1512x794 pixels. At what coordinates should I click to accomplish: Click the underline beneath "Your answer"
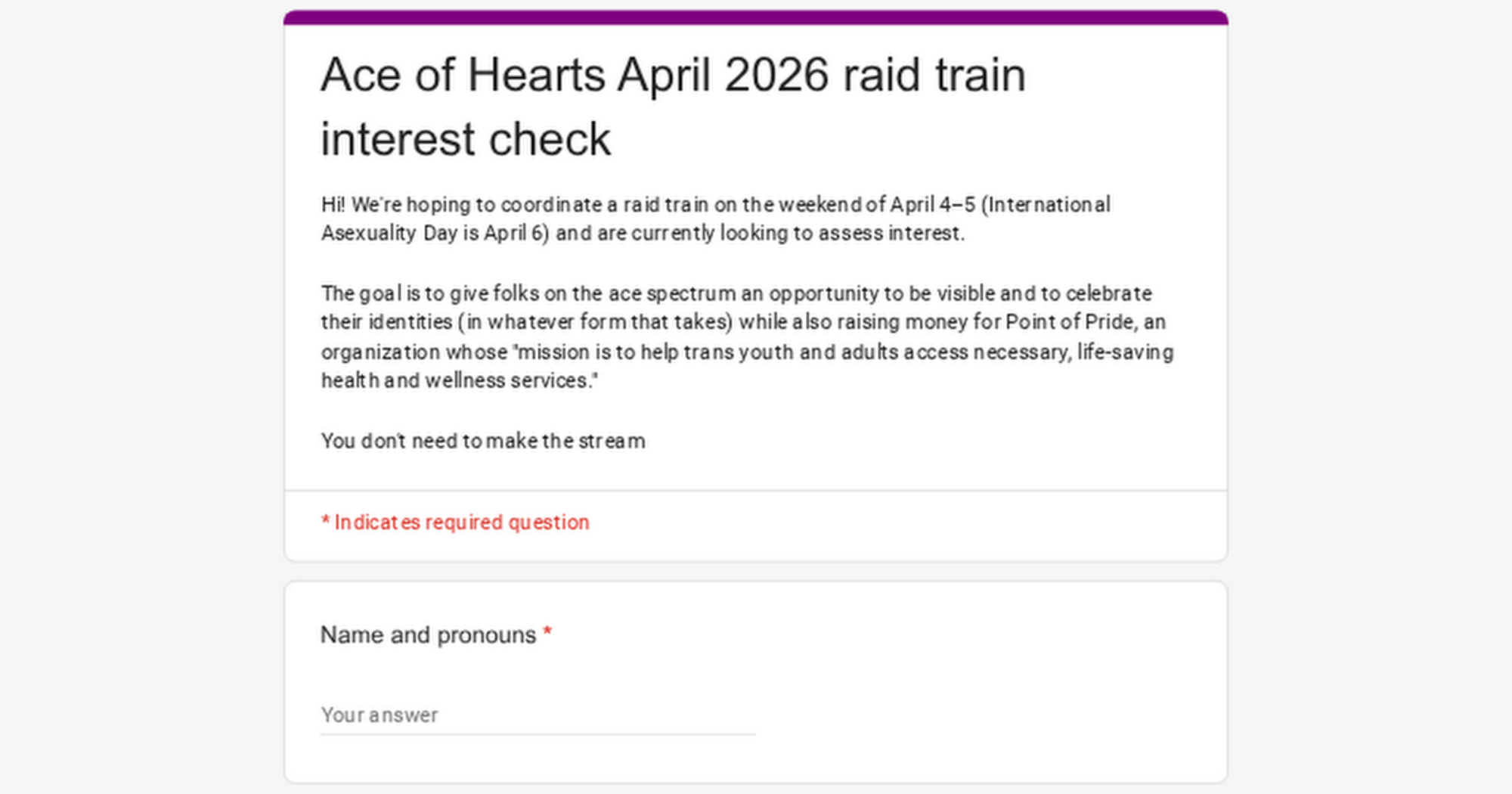[537, 734]
